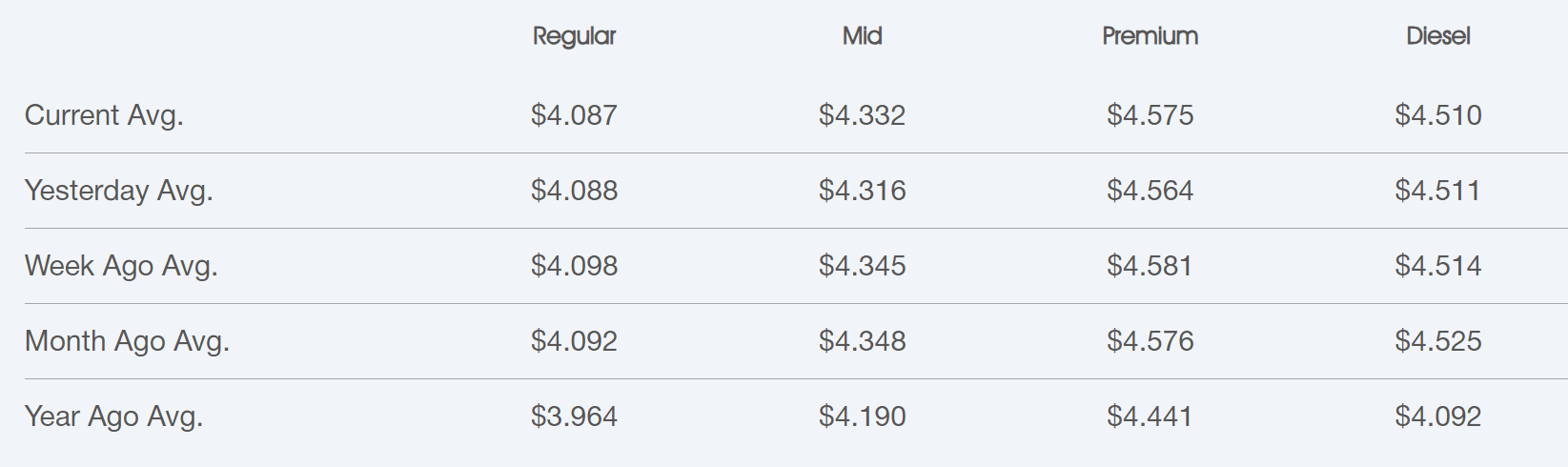Click year ago regular price $3.964
1568x467 pixels.
click(x=574, y=416)
